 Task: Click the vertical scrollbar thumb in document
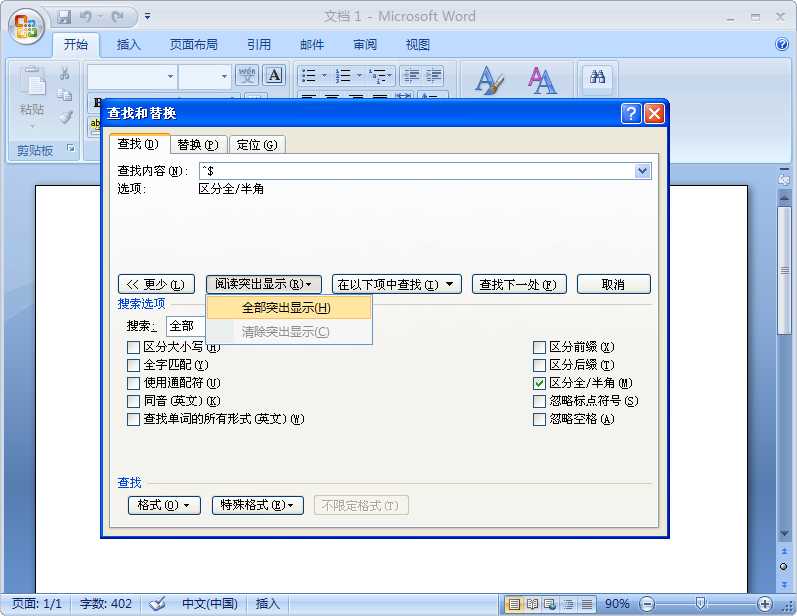(785, 270)
